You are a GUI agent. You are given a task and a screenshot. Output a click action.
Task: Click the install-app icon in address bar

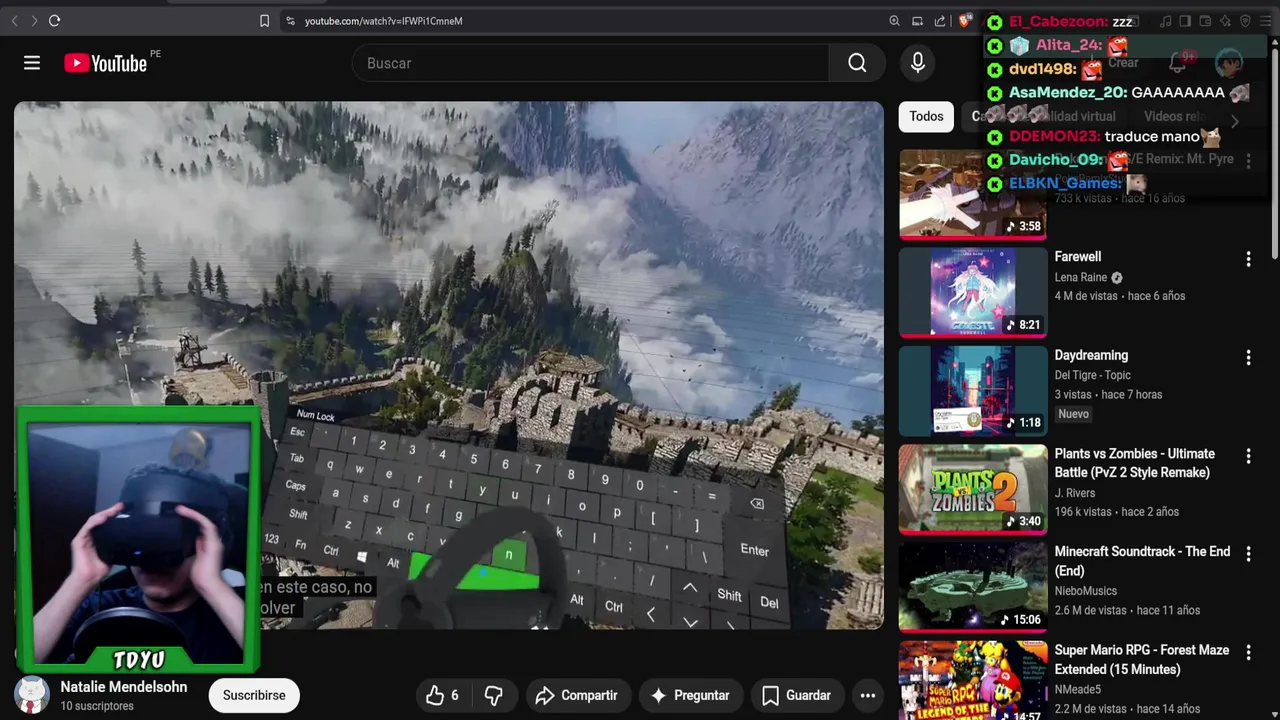917,20
